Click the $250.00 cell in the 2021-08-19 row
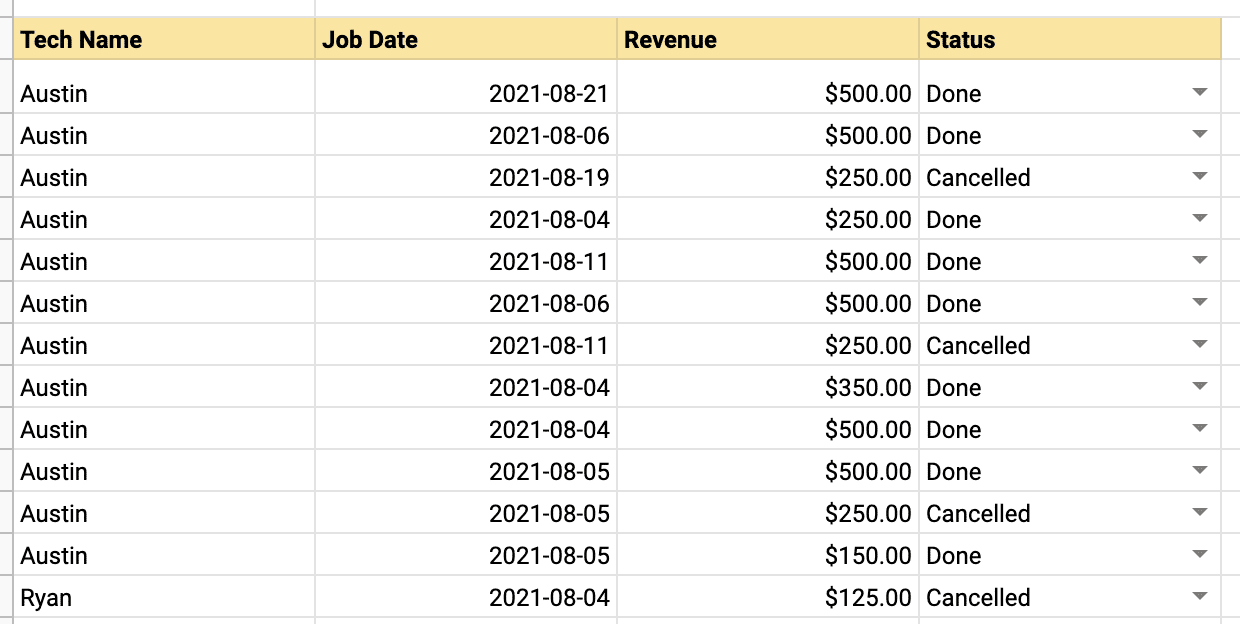 pos(768,177)
